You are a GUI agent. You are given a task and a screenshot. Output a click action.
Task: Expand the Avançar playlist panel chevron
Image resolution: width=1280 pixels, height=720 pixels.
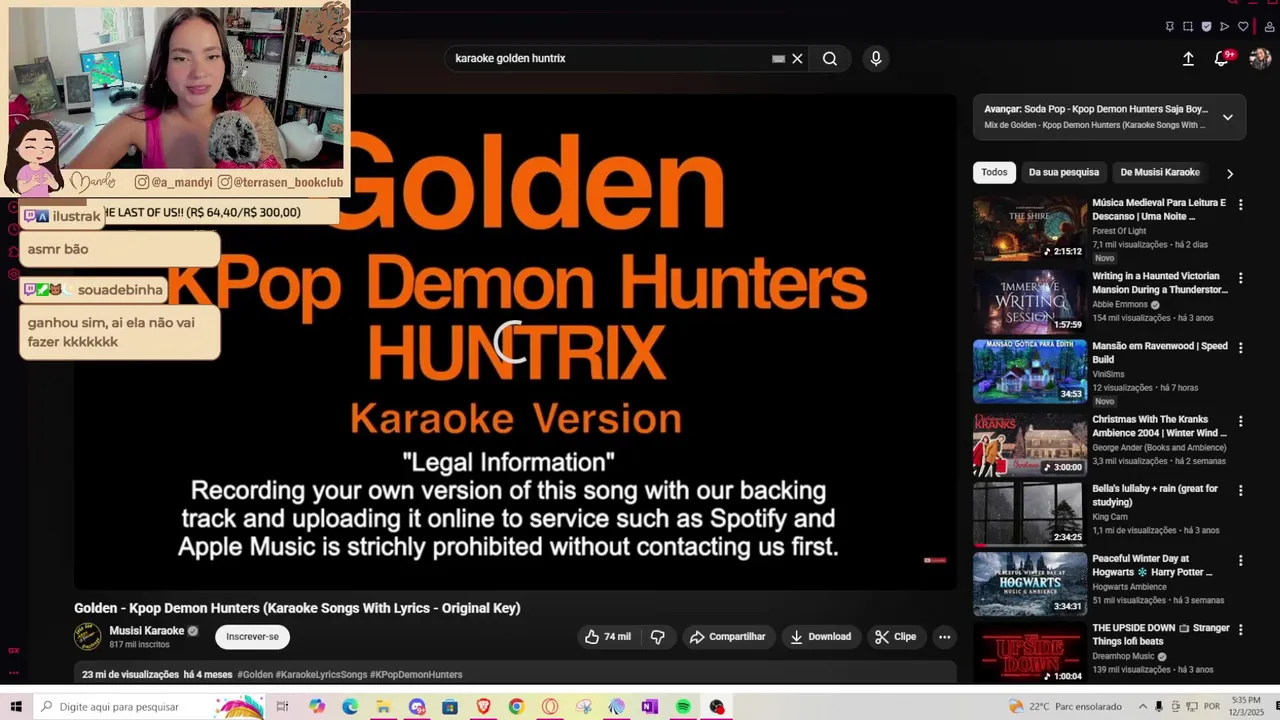click(x=1228, y=117)
